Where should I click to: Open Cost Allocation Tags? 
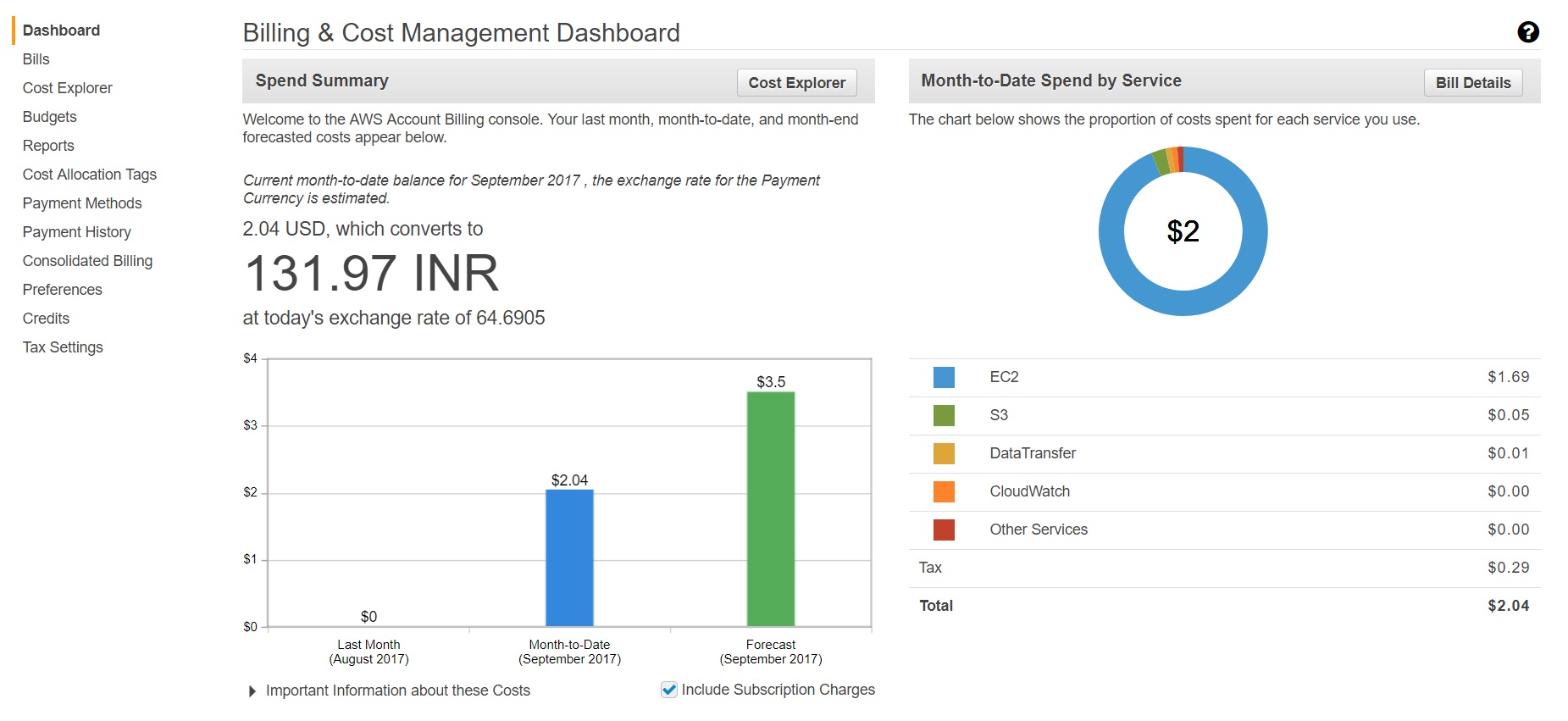[90, 175]
